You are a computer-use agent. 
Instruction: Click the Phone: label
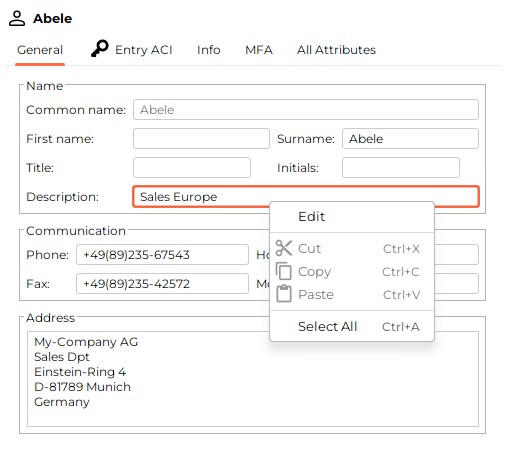tap(48, 255)
